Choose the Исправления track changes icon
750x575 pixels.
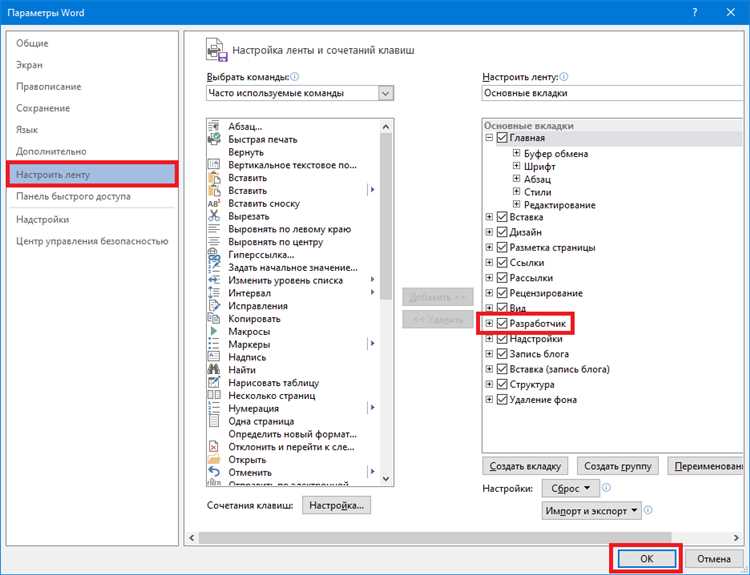tap(214, 306)
